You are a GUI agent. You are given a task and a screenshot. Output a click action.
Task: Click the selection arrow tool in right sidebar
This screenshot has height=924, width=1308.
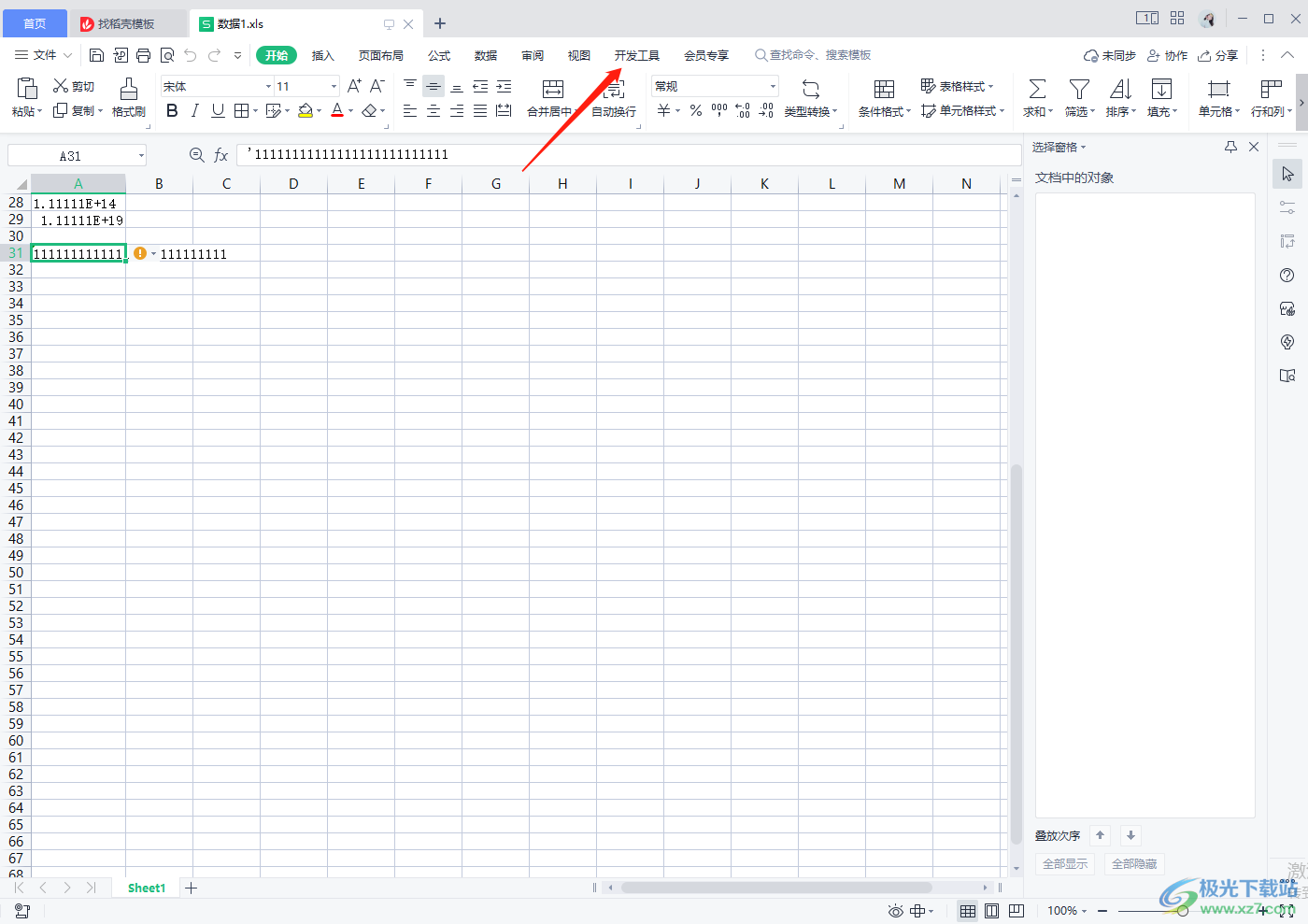[x=1287, y=174]
